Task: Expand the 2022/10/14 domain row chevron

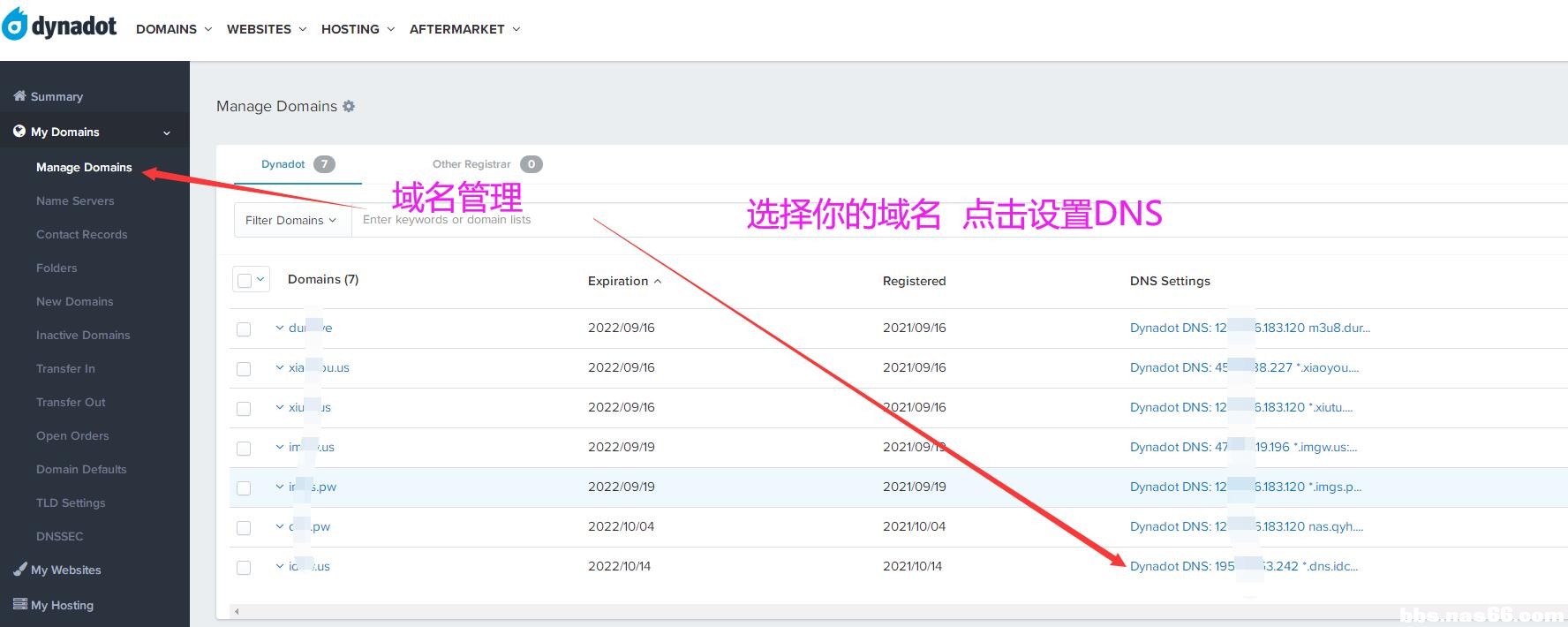Action: [x=280, y=566]
